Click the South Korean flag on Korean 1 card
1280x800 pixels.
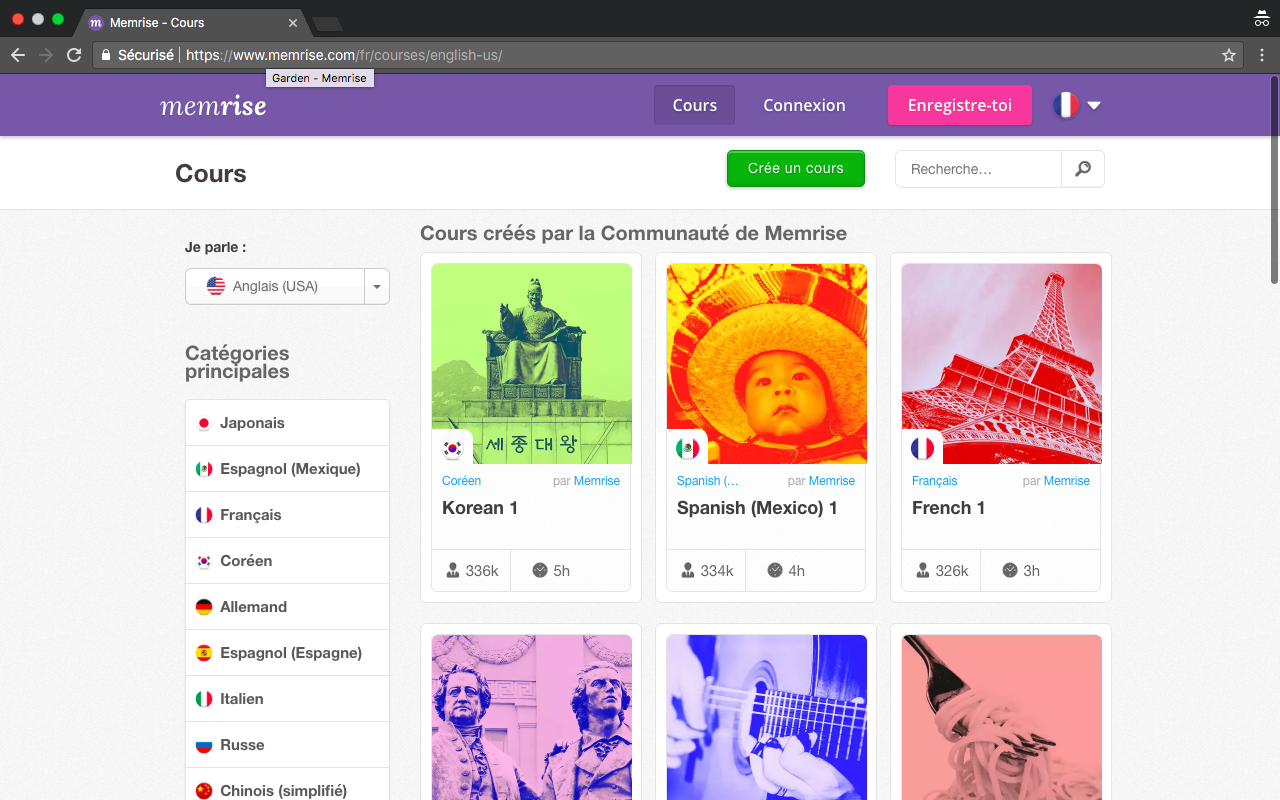click(x=452, y=449)
